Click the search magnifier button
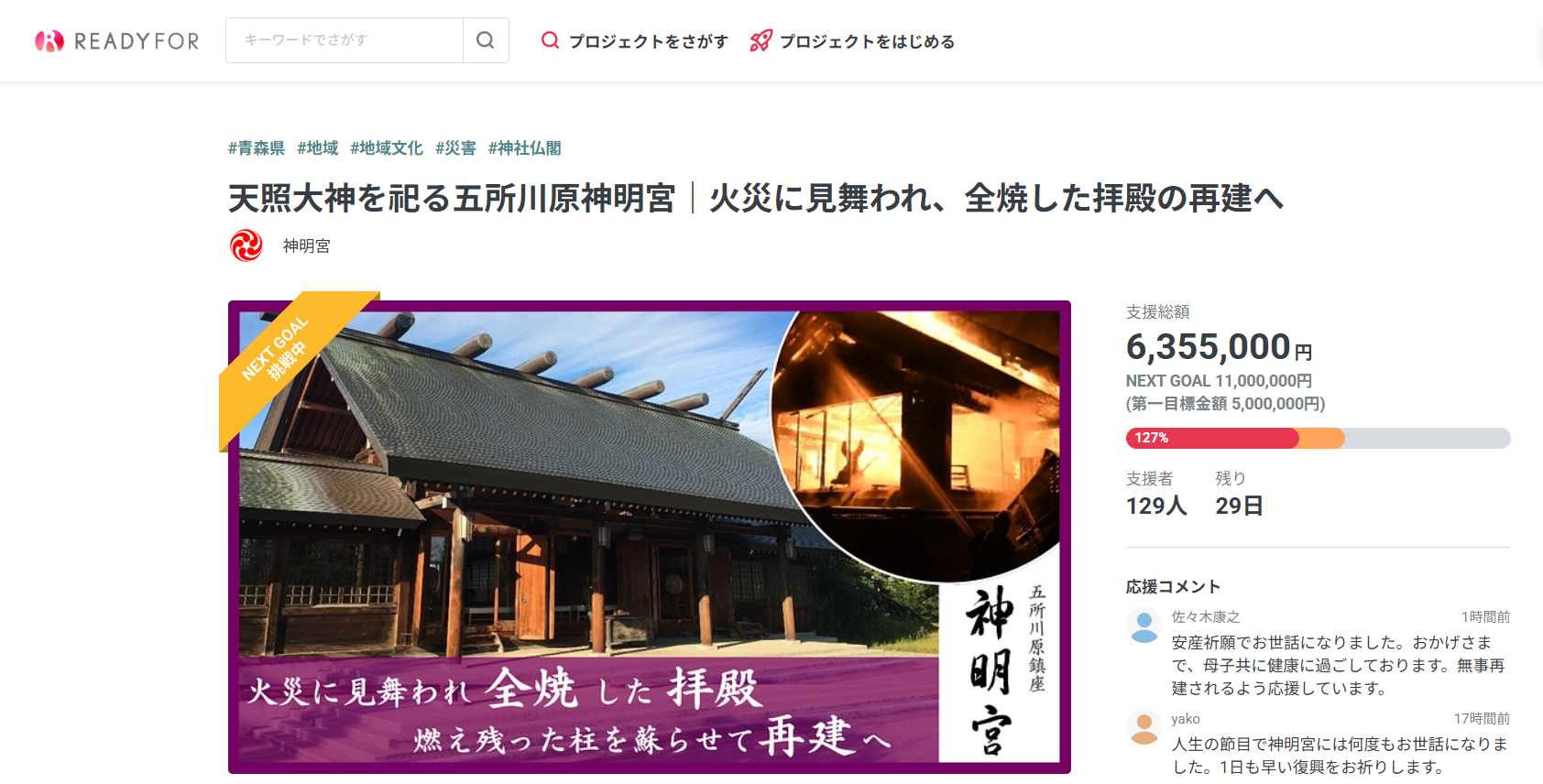Image resolution: width=1543 pixels, height=784 pixels. pyautogui.click(x=486, y=40)
